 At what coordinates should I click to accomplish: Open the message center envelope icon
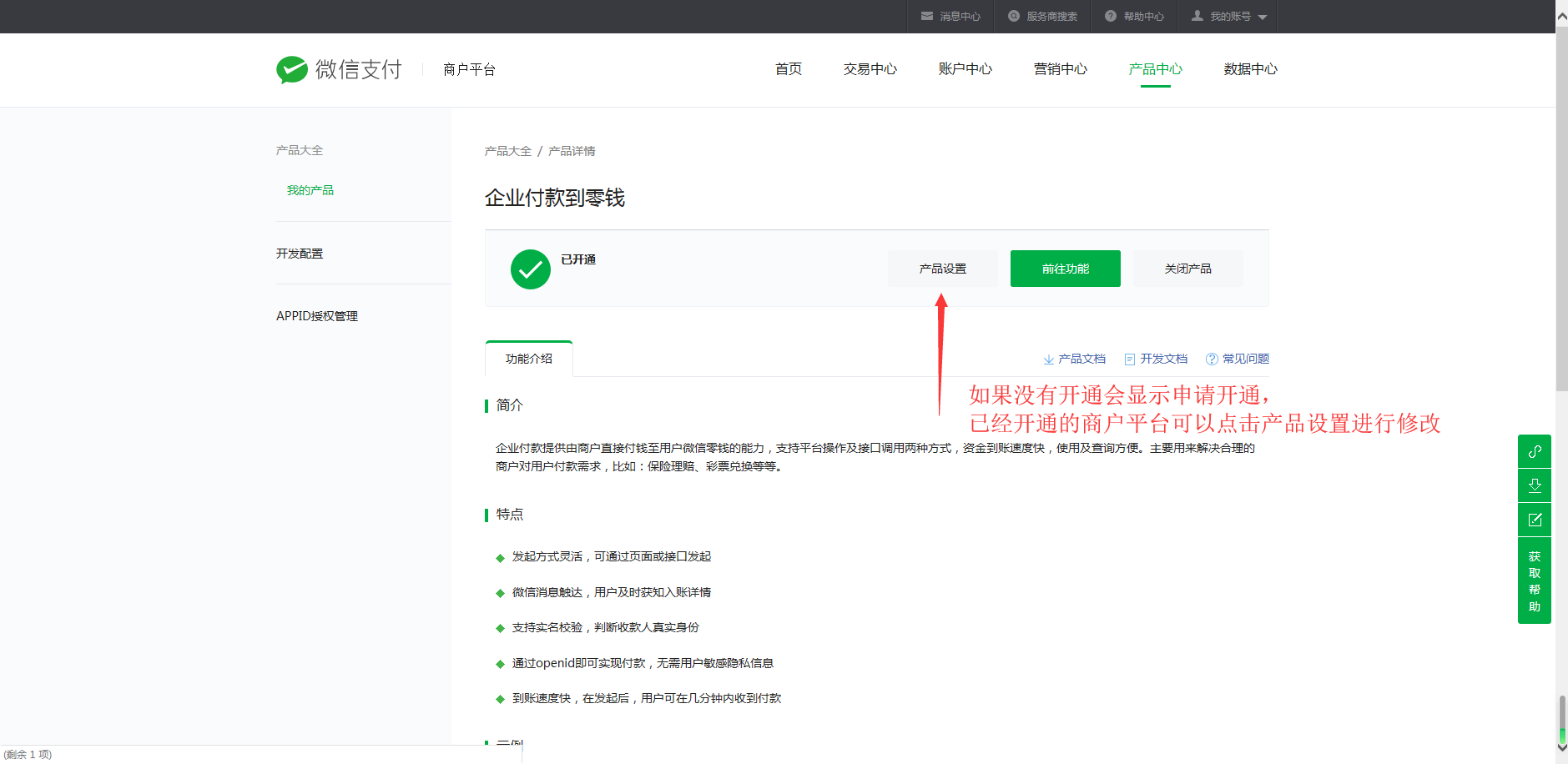926,16
